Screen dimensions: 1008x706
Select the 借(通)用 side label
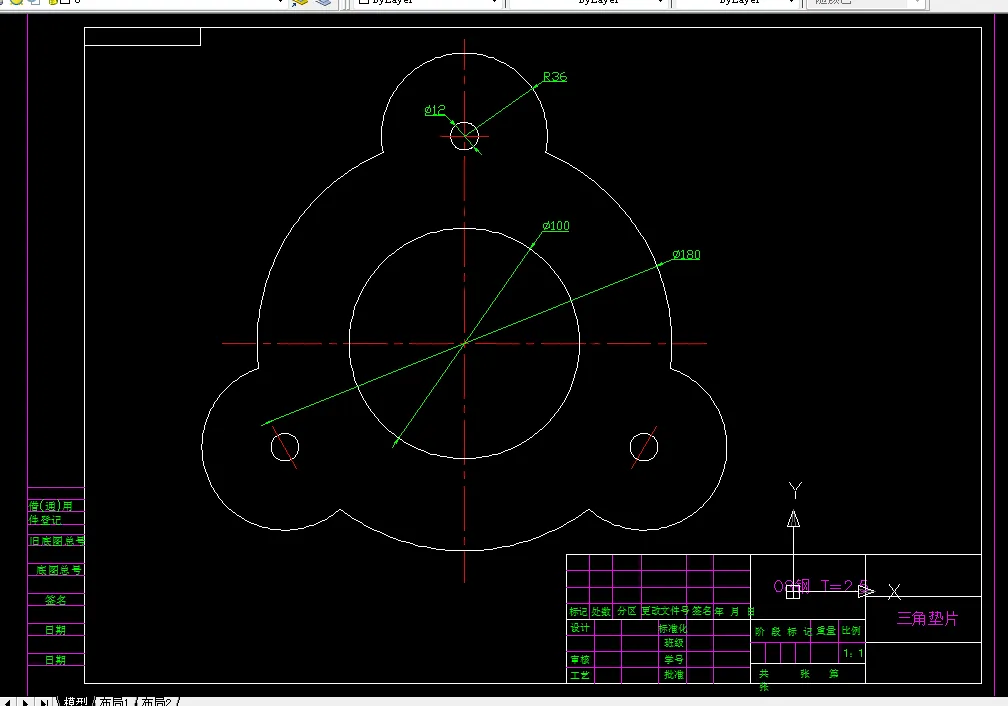[x=50, y=506]
